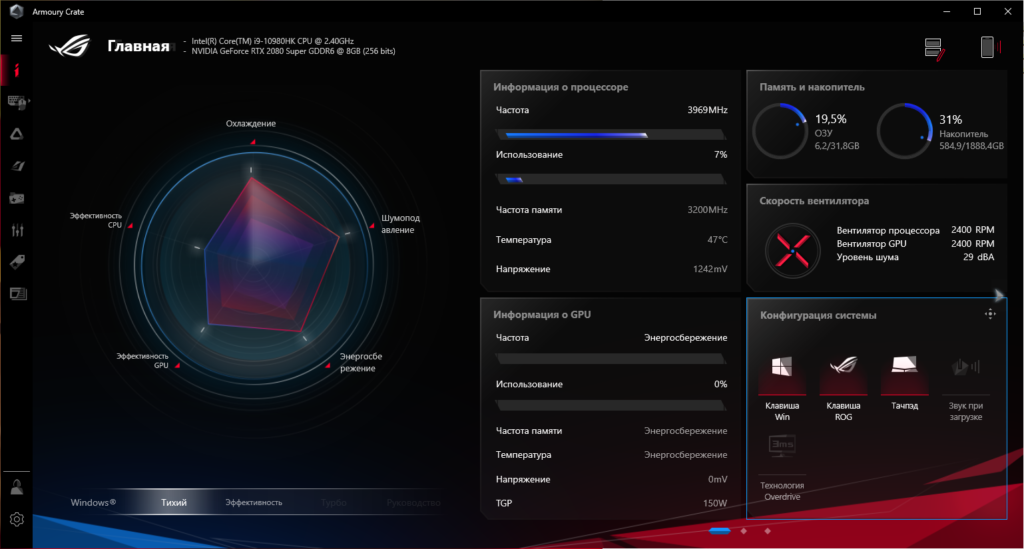The image size is (1024, 549).
Task: Toggle Звук при загрузке setting
Action: 965,387
